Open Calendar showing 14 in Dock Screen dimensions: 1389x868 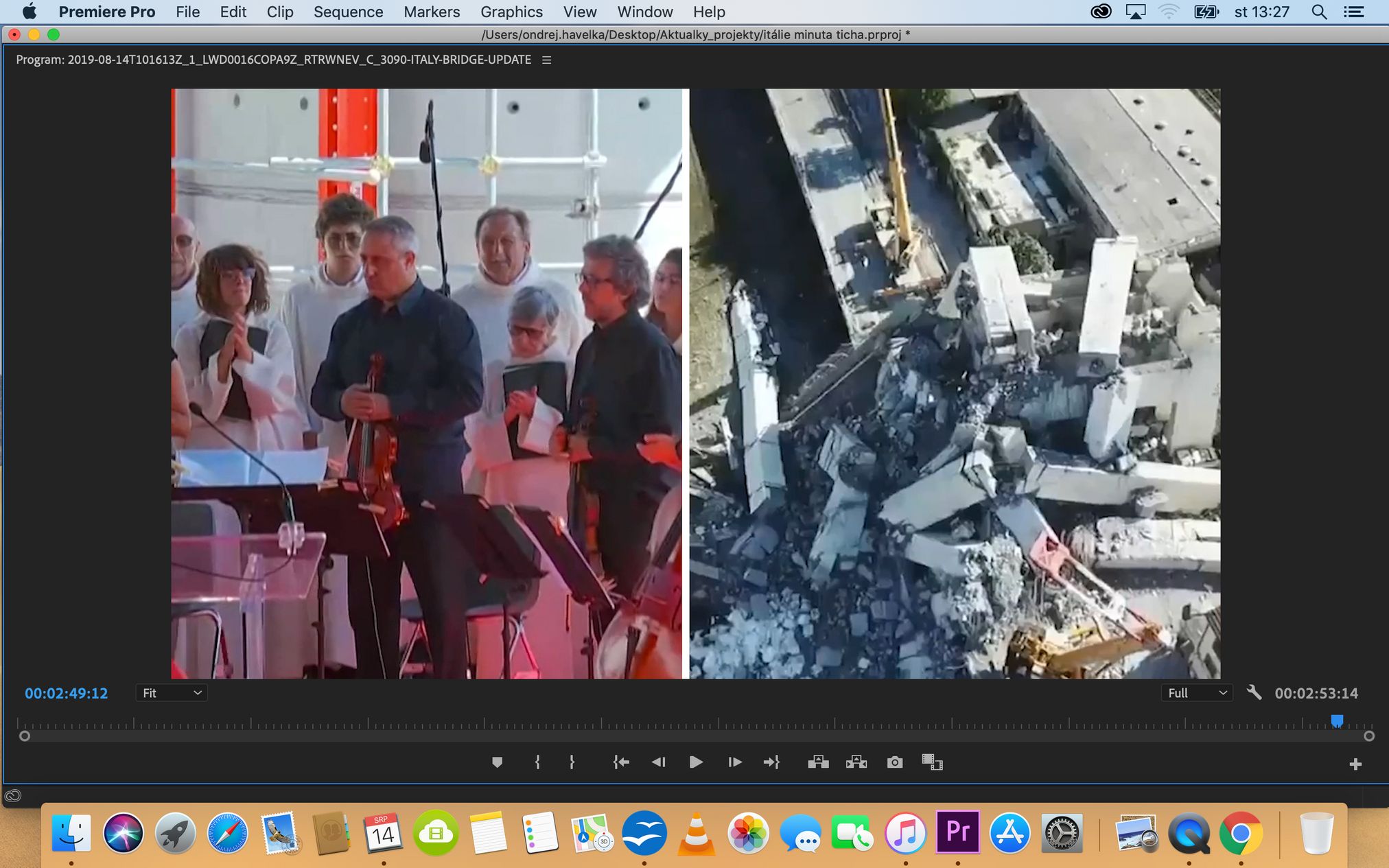coord(384,833)
